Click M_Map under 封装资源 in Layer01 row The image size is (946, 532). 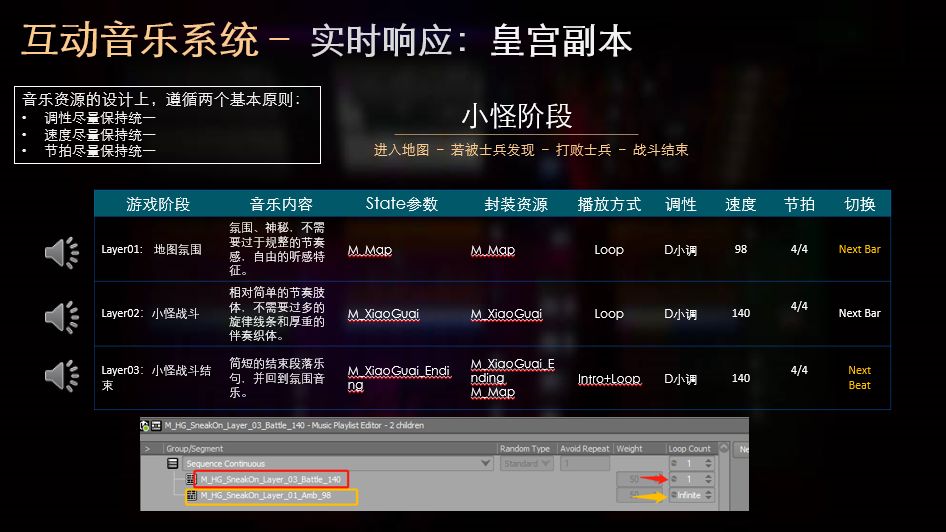493,250
